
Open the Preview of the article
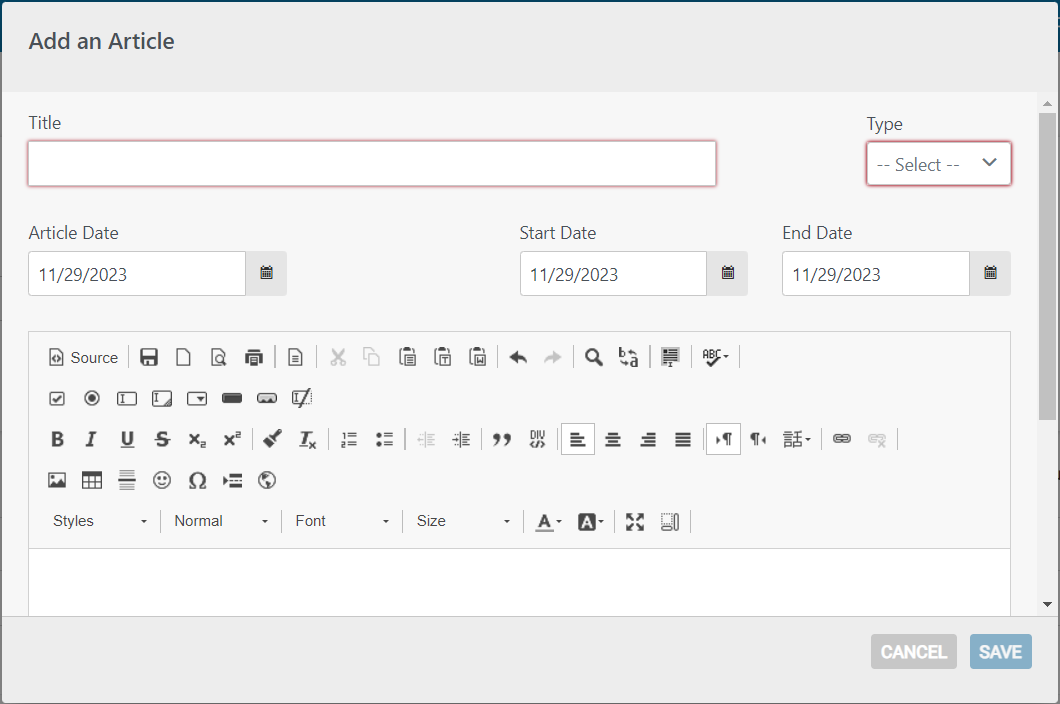click(218, 357)
